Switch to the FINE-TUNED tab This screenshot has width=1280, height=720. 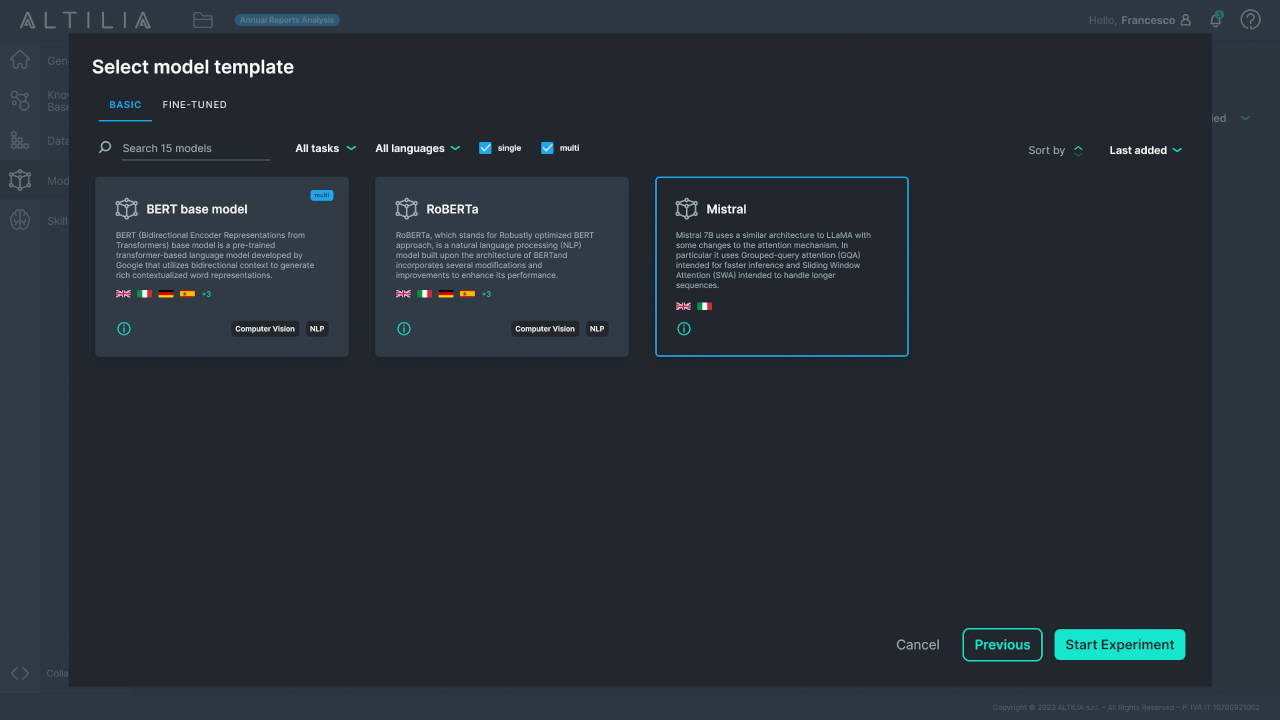[x=195, y=105]
